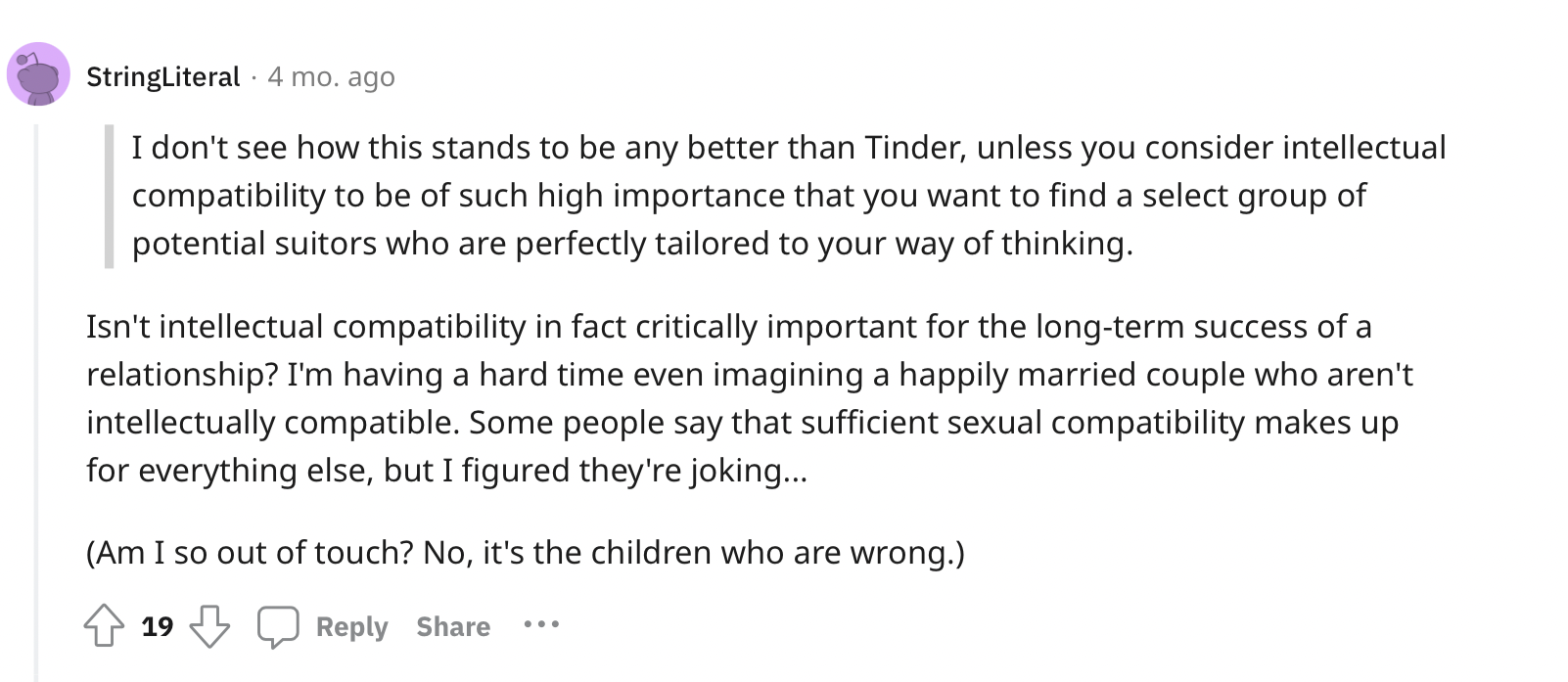Click the Share button
This screenshot has width=1568, height=682.
(453, 626)
